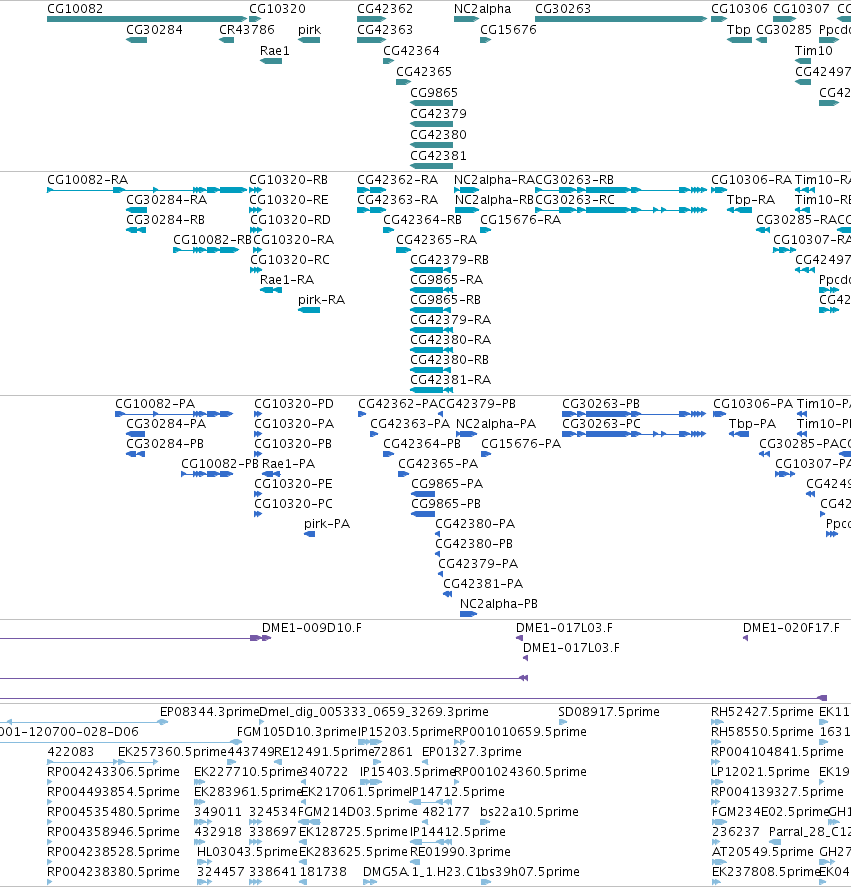
Task: Click EST RP004238380.5prime label
Action: click(113, 872)
